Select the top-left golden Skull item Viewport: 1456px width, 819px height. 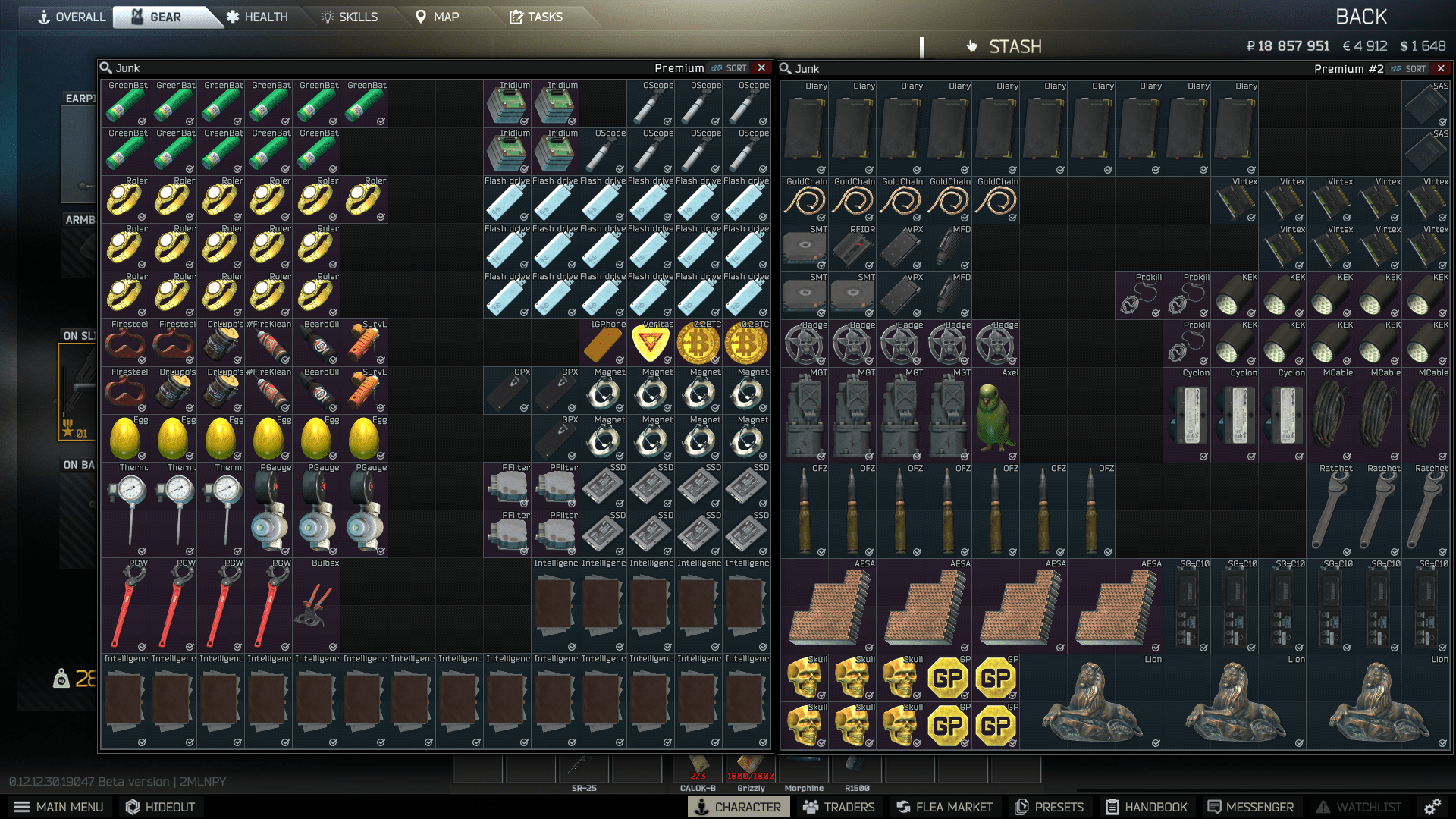point(805,677)
